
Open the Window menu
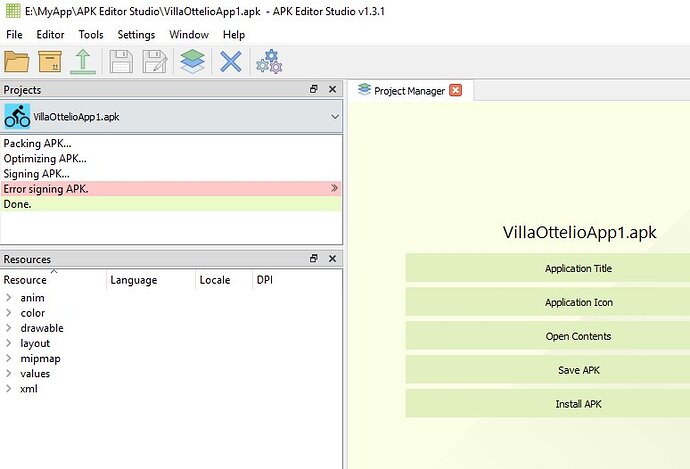(x=189, y=34)
